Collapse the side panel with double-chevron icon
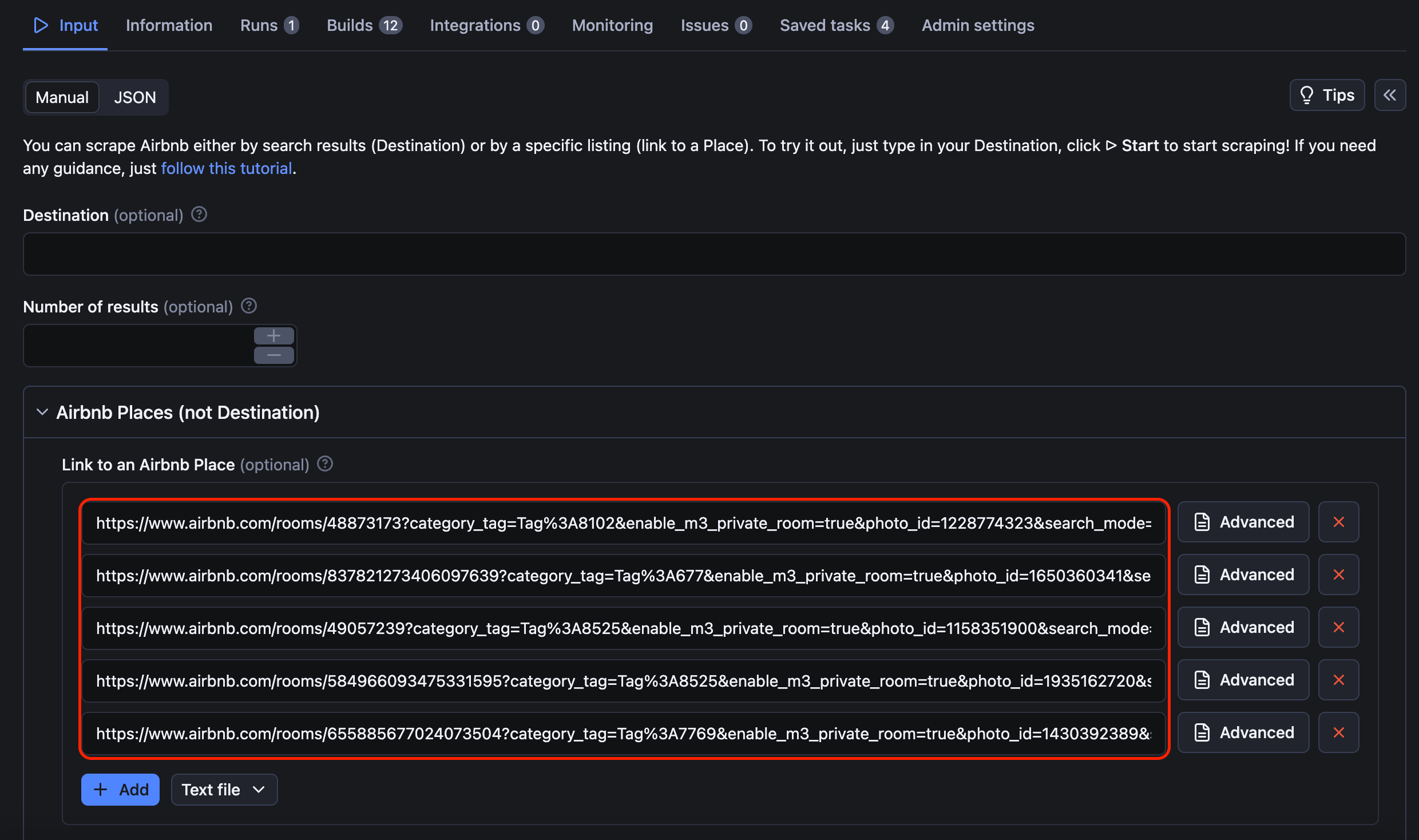The height and width of the screenshot is (840, 1419). coord(1390,95)
